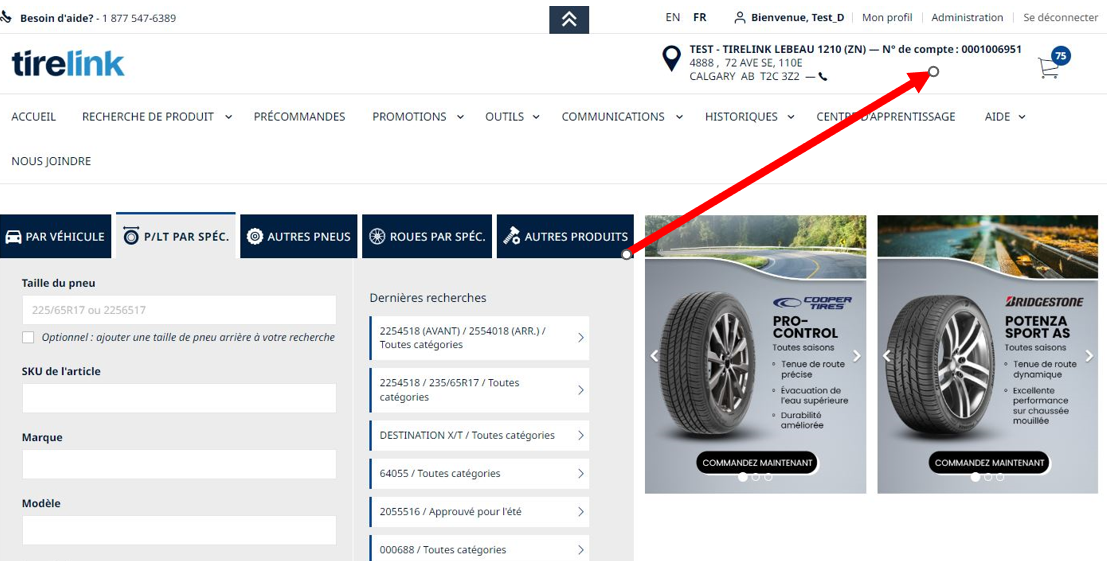1107x561 pixels.
Task: Open the recent search 2254518 / 235/65R17
Action: click(x=479, y=390)
